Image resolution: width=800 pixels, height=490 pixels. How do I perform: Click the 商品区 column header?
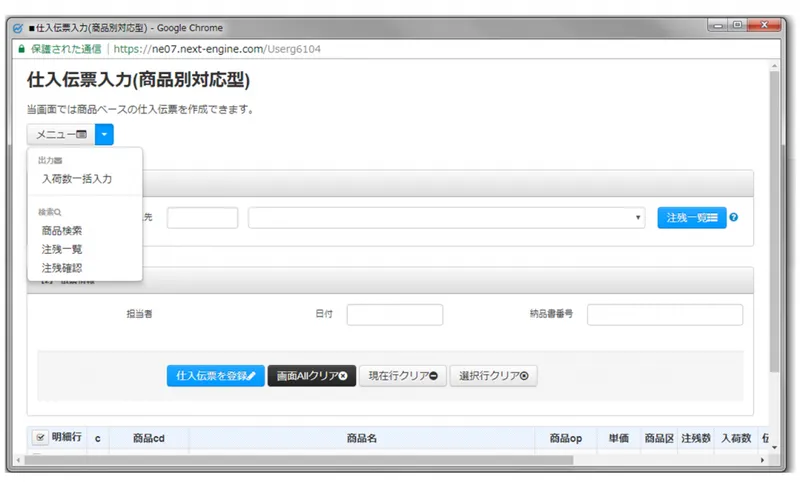tap(659, 438)
